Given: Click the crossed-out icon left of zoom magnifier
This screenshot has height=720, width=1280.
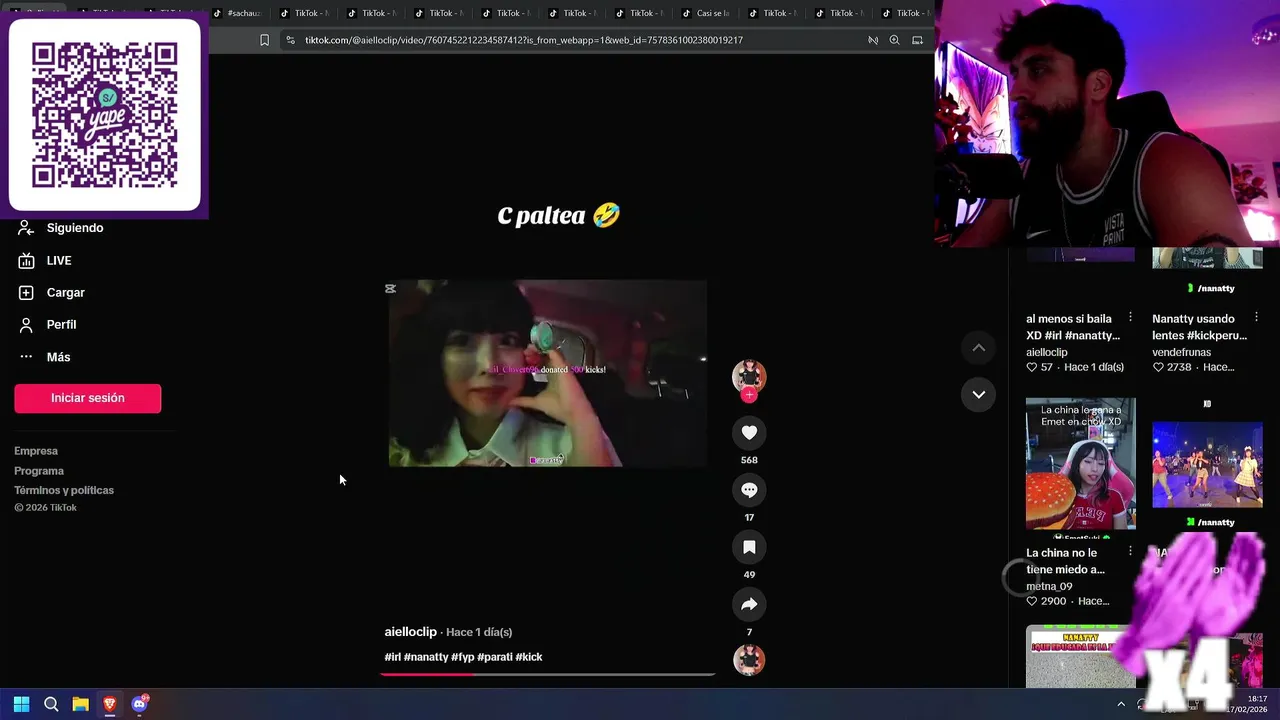Looking at the screenshot, I should tap(872, 40).
